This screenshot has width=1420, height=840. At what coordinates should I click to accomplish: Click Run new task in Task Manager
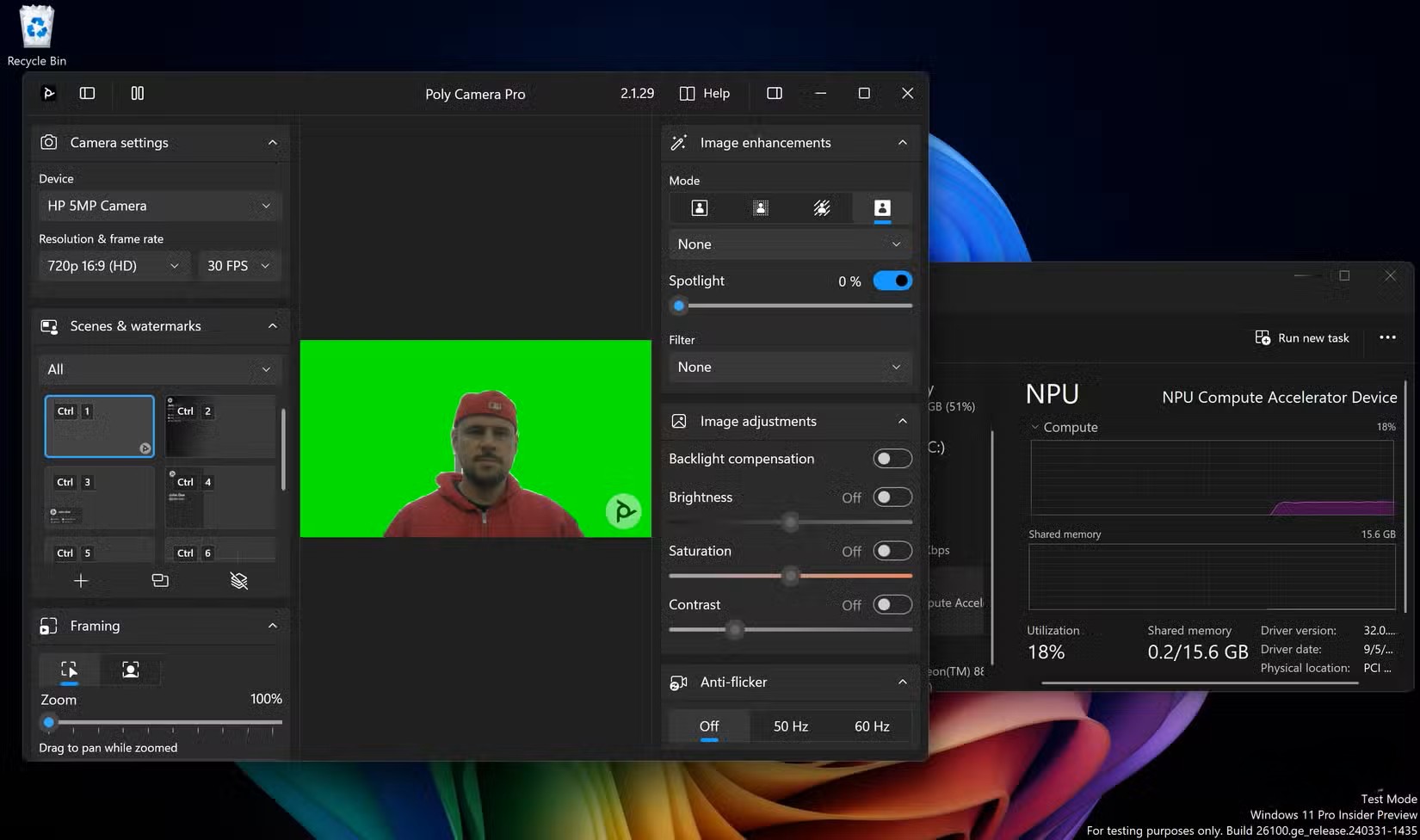tap(1302, 338)
